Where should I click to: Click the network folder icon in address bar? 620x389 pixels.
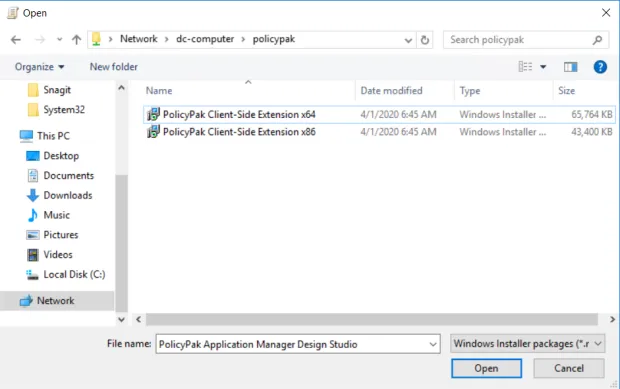pyautogui.click(x=96, y=39)
